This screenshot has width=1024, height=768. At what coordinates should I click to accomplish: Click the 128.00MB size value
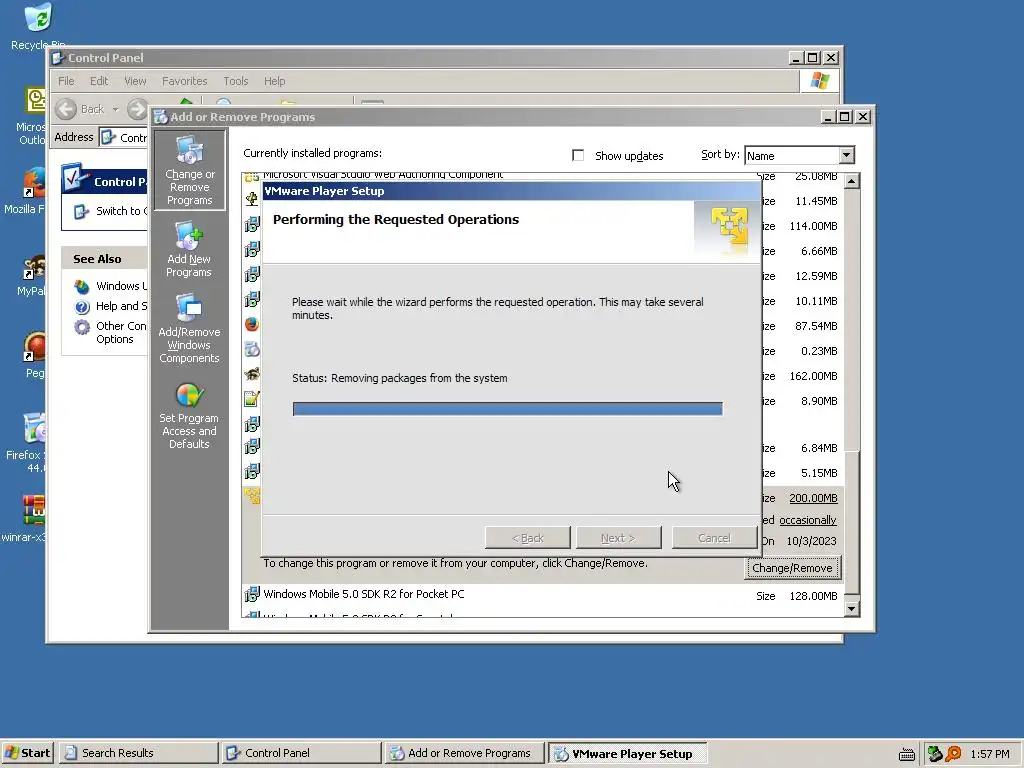tap(813, 596)
